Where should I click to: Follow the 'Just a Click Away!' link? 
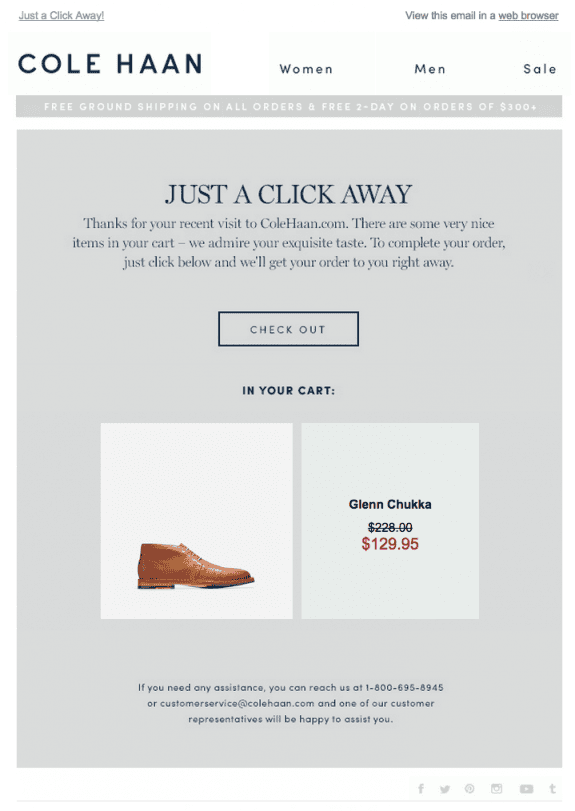click(62, 16)
